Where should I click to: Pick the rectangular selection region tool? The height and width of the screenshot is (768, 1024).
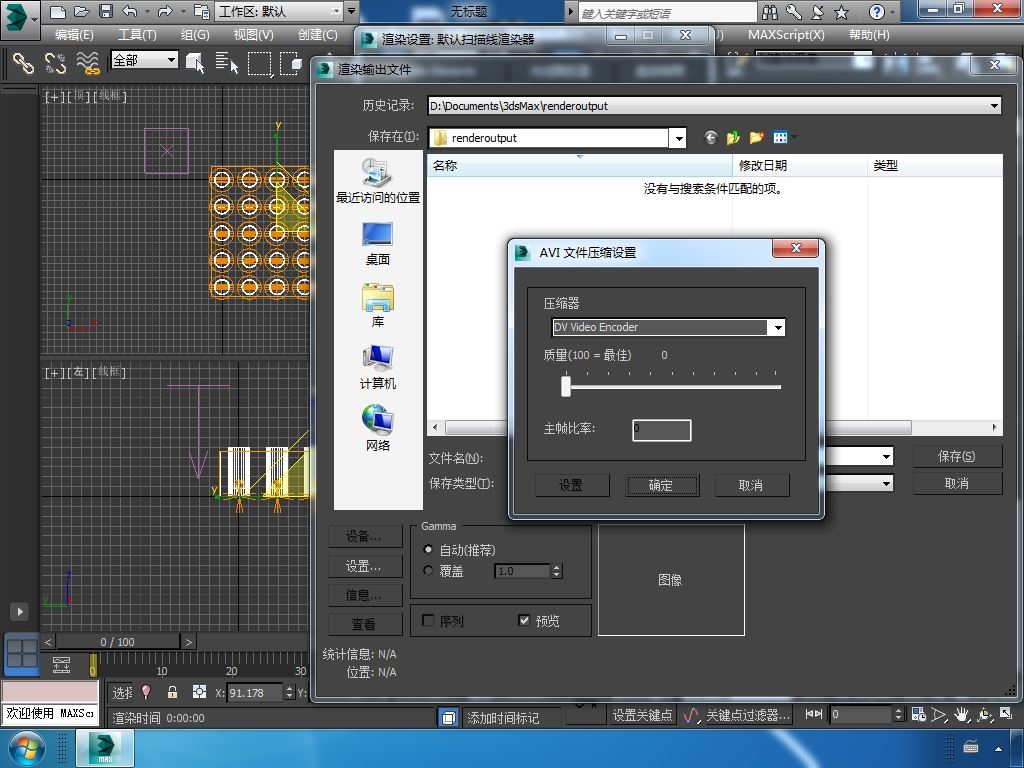pos(259,63)
